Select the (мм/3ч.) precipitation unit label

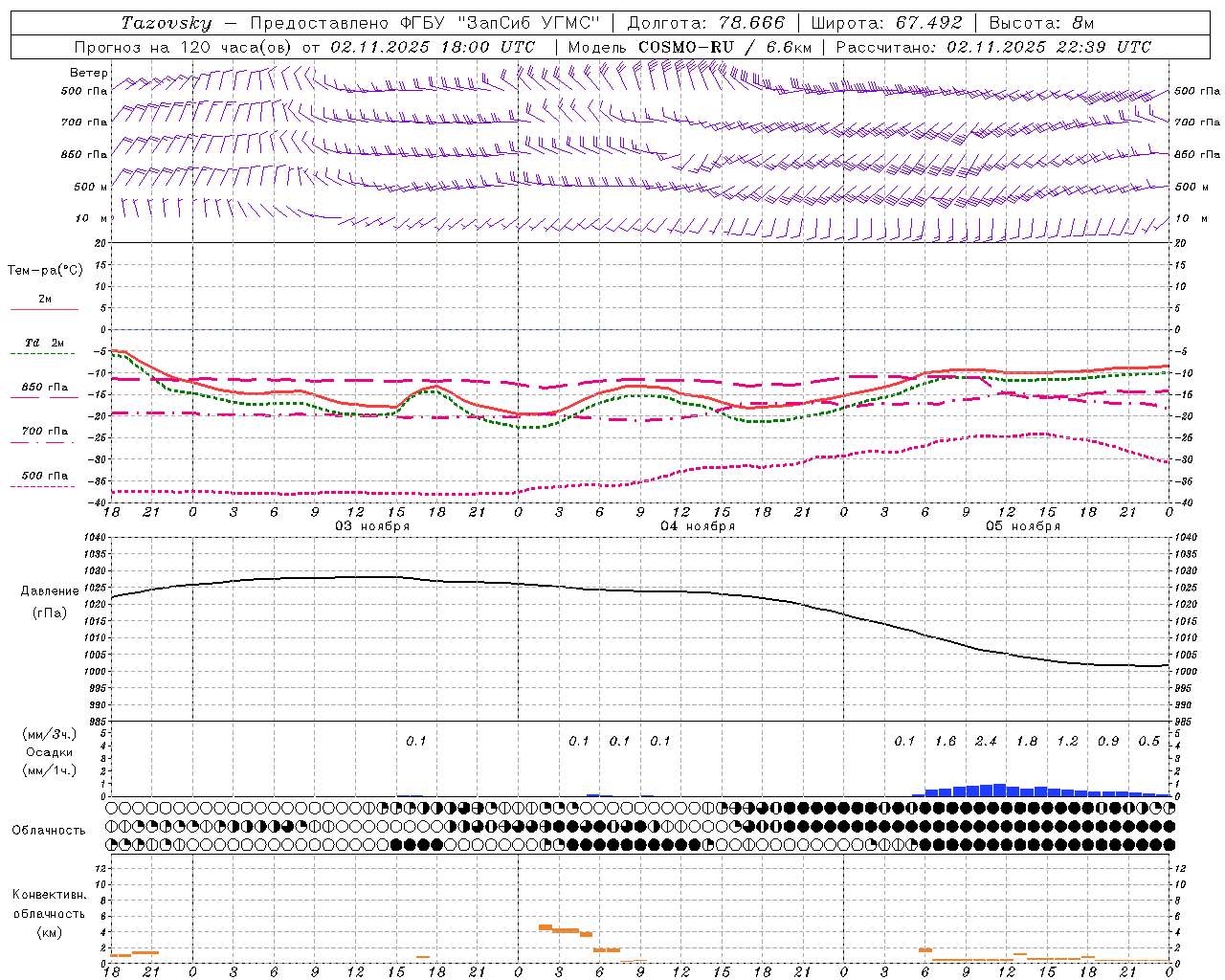50,734
